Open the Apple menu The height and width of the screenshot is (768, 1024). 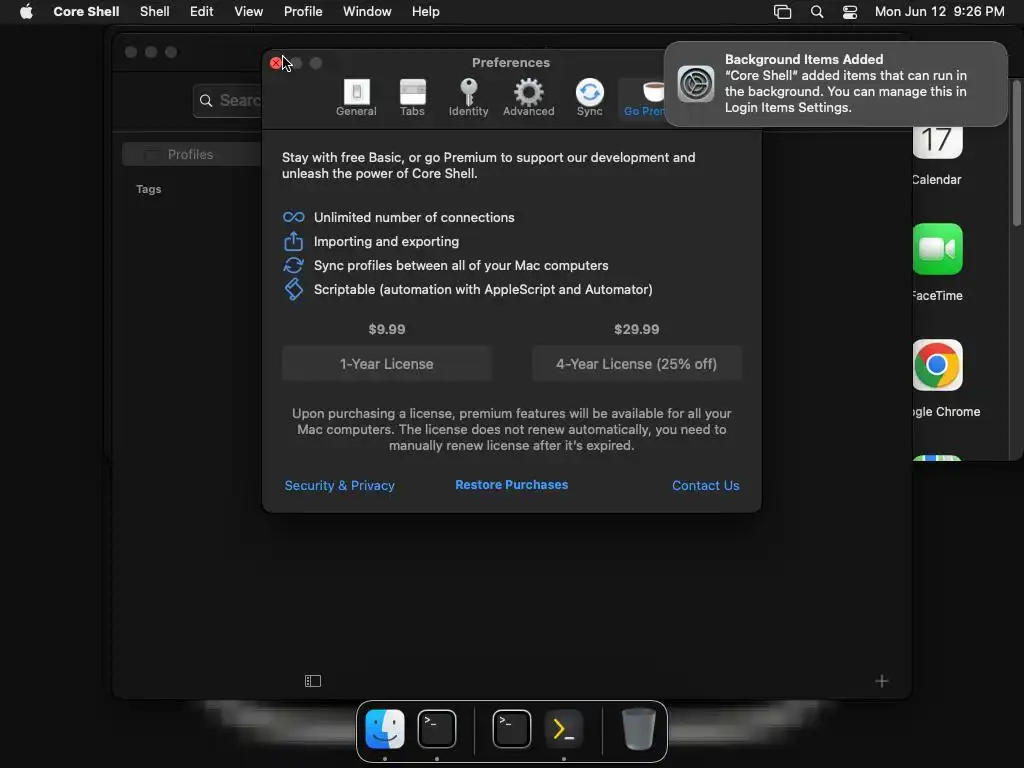pyautogui.click(x=26, y=12)
